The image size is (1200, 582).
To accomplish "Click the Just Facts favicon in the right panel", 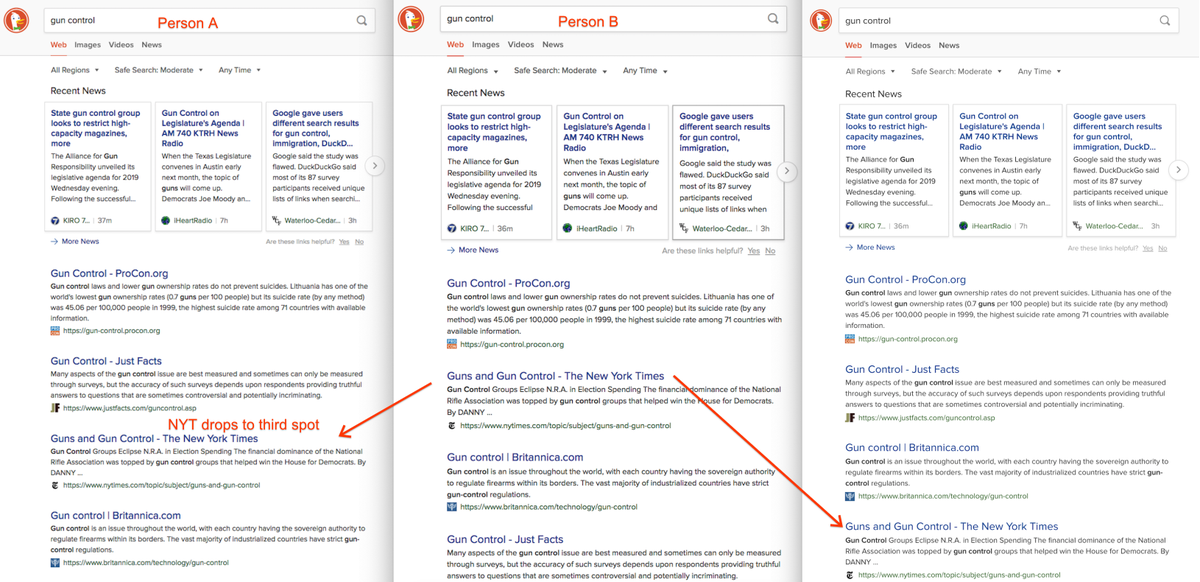I will point(850,418).
